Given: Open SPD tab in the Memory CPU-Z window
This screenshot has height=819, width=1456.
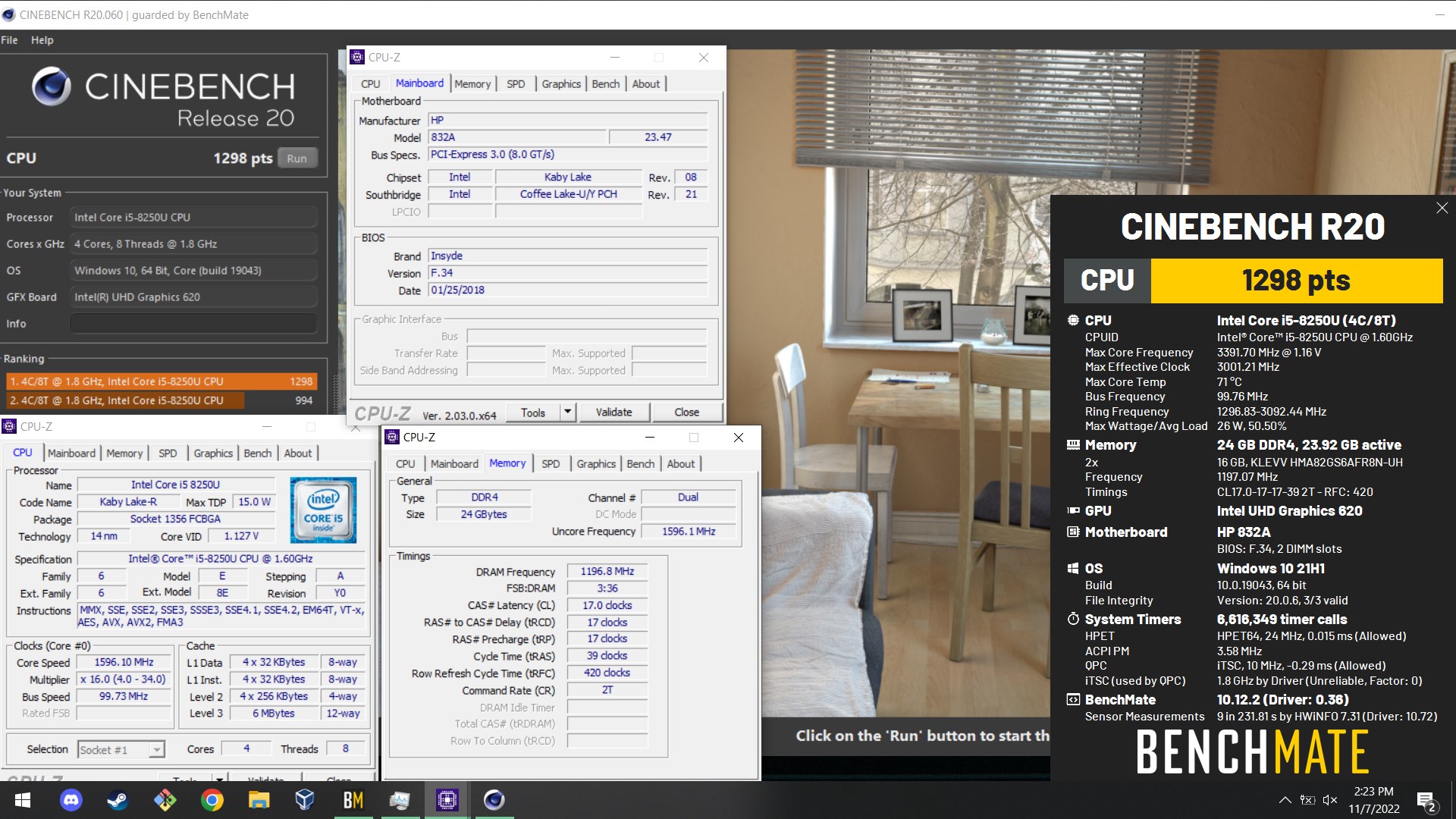Looking at the screenshot, I should (551, 464).
